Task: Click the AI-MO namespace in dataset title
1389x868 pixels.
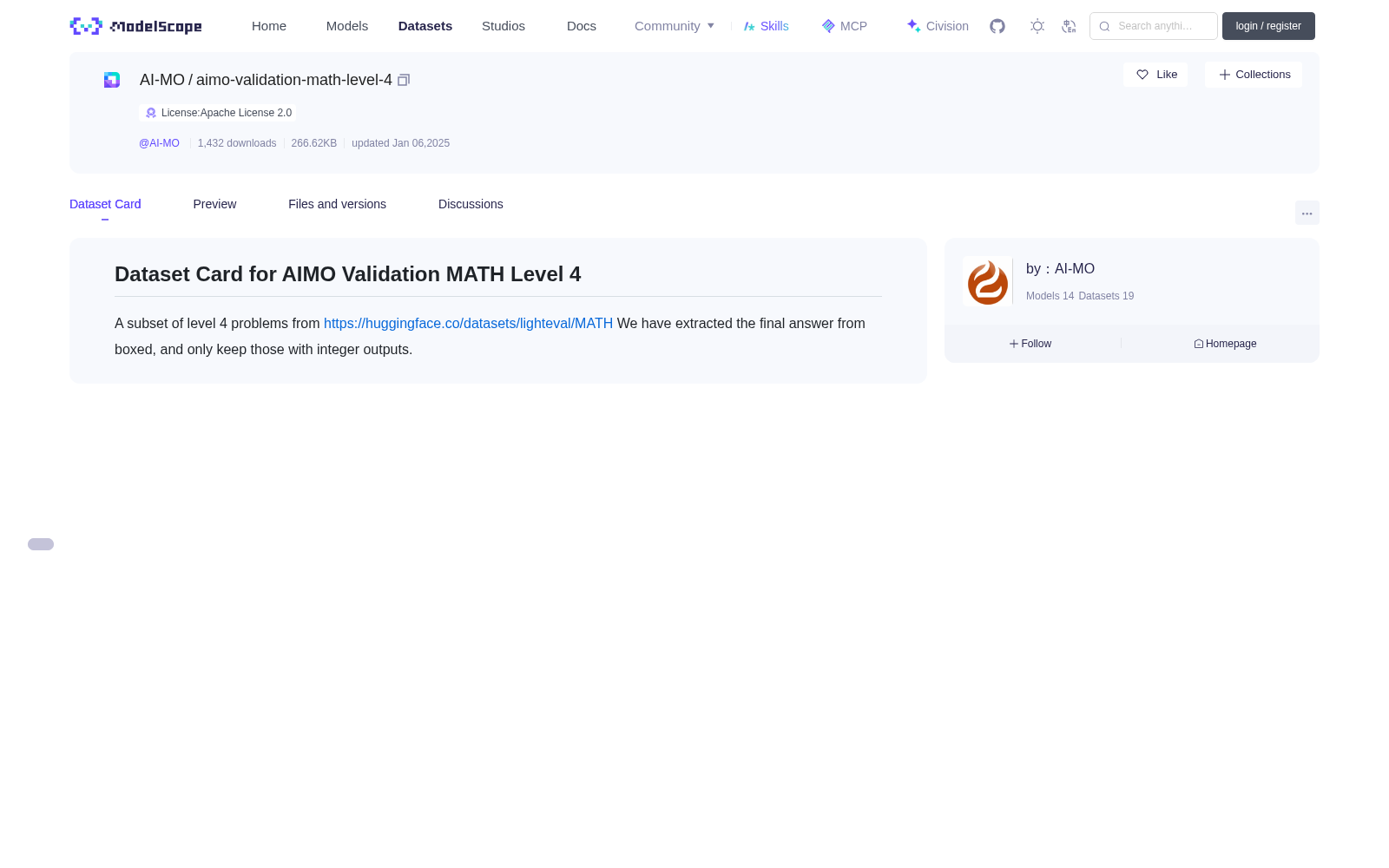Action: (x=162, y=80)
